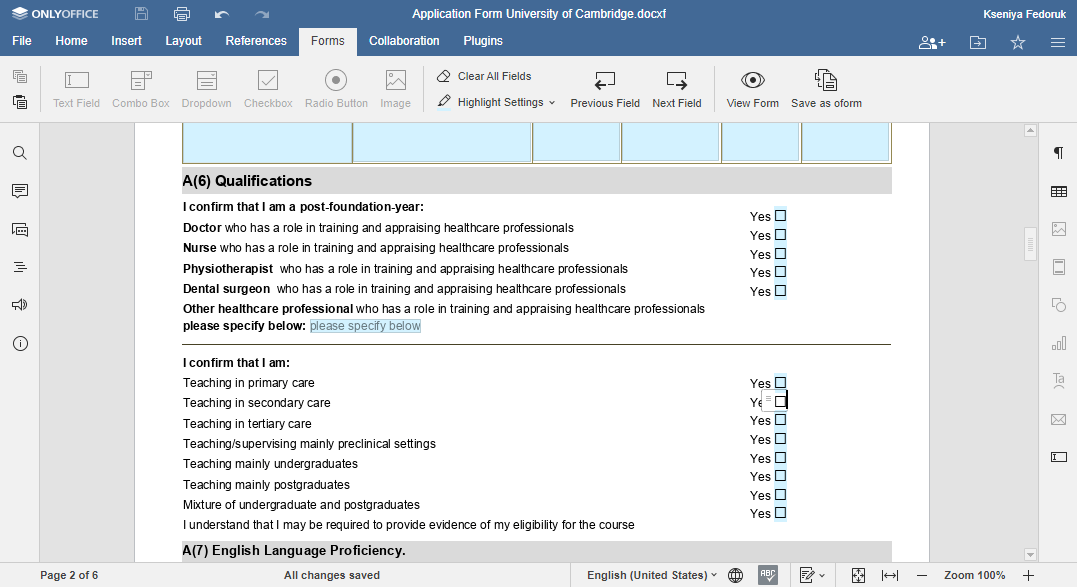Click the Paste icon in toolbar
The height and width of the screenshot is (587, 1077).
coord(20,102)
